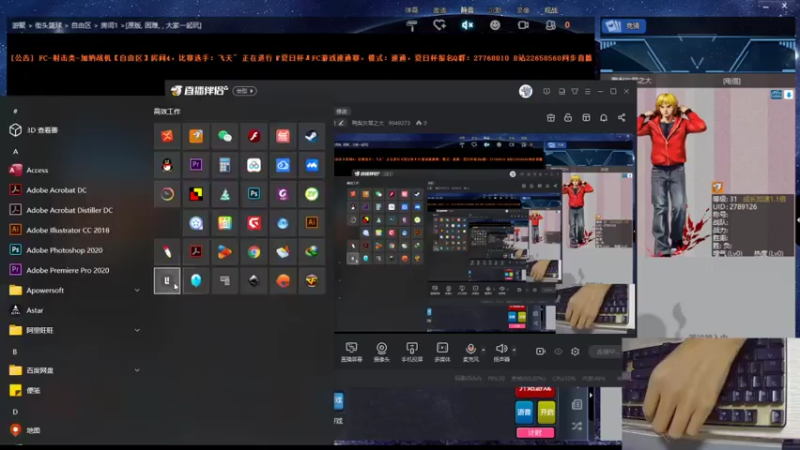Select the 弹幕 tab at top

click(411, 10)
